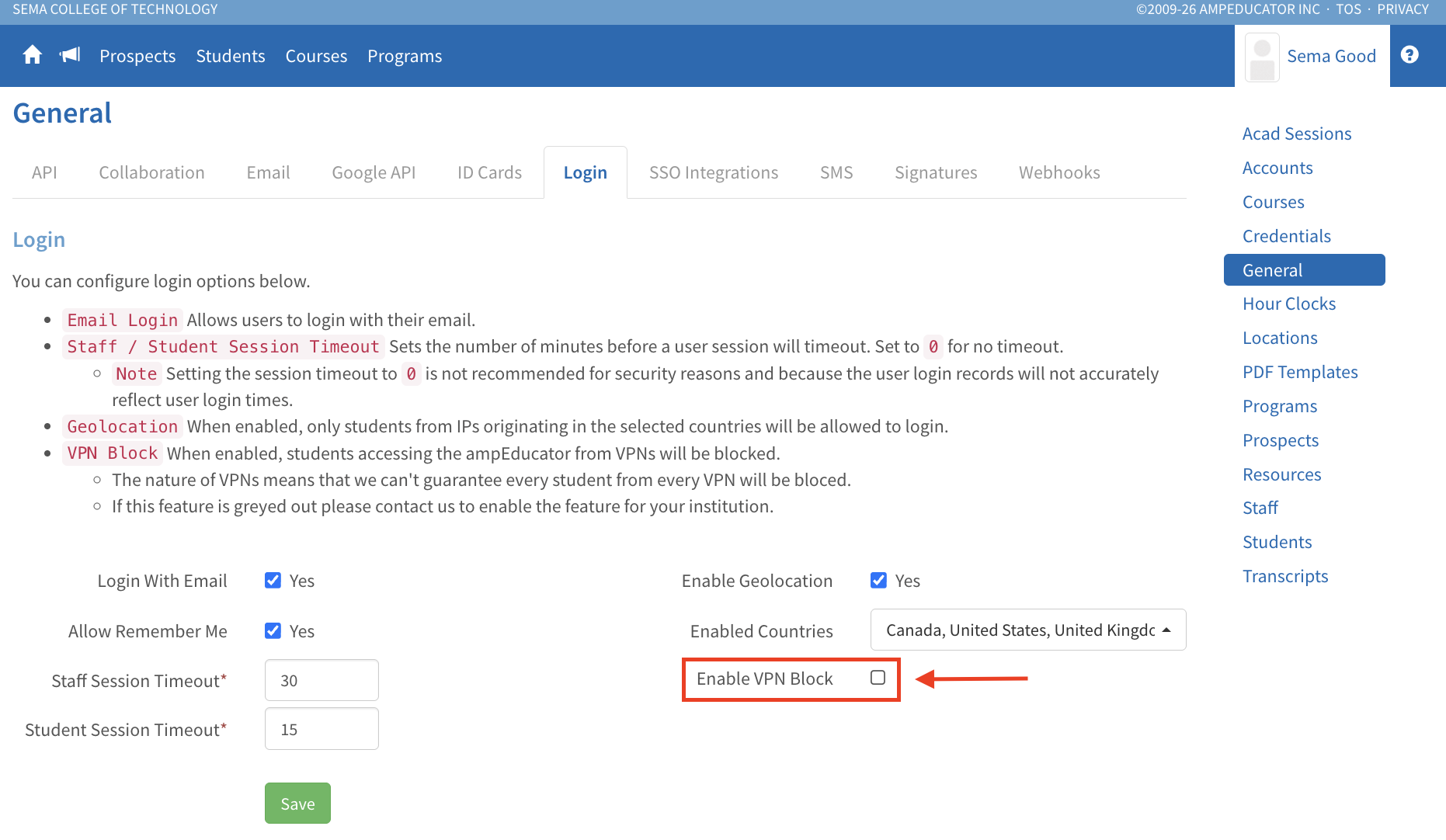
Task: Select General in the sidebar
Action: tap(1304, 270)
